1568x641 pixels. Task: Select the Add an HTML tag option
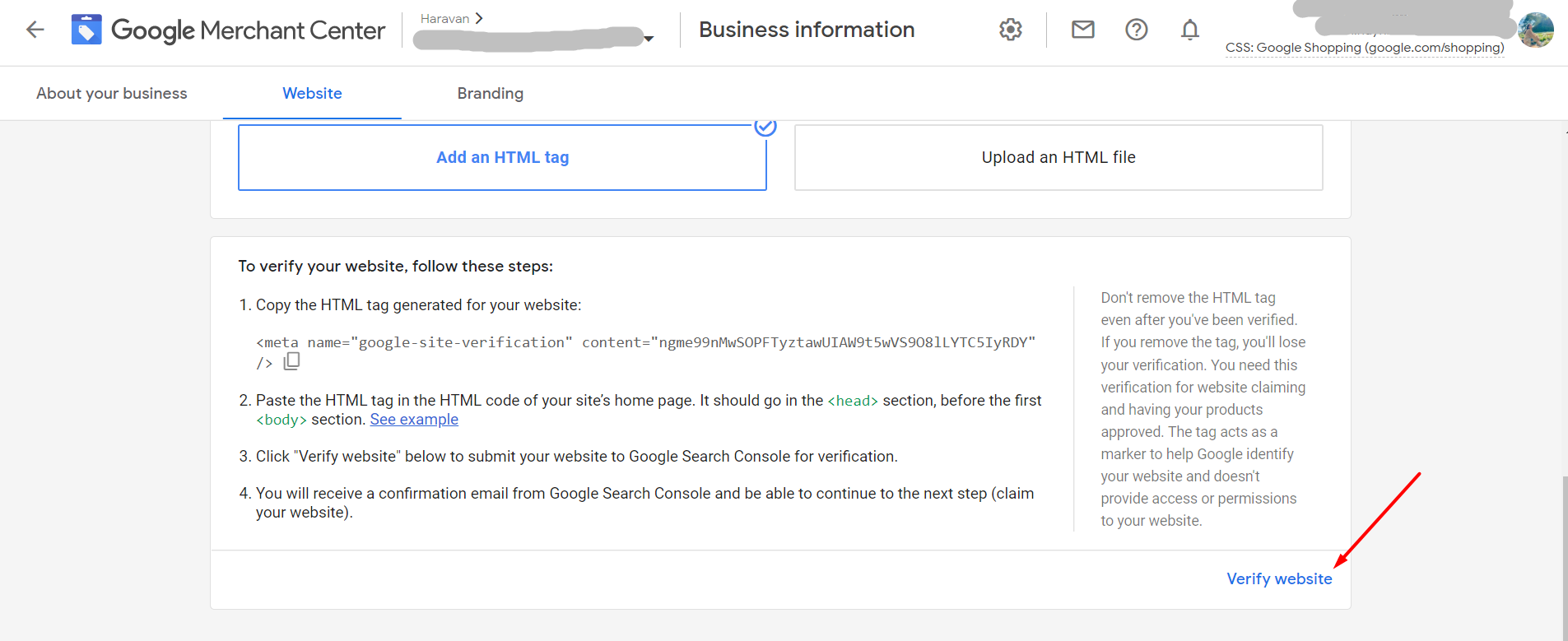[502, 157]
